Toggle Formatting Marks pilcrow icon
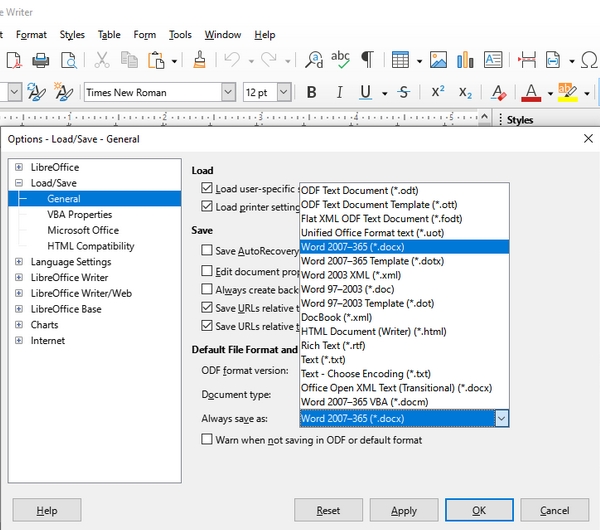 click(x=367, y=60)
